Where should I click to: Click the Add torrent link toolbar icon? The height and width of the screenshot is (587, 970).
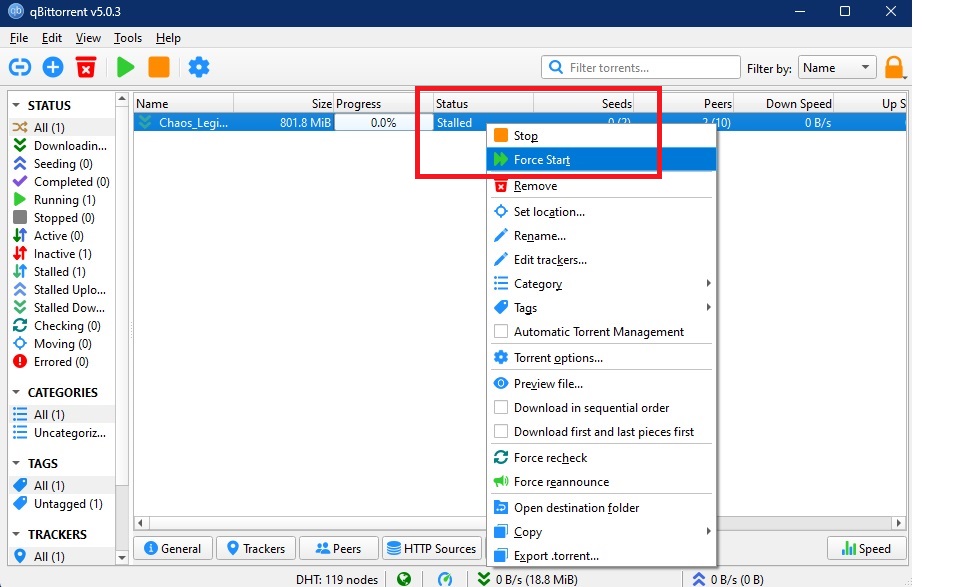[x=20, y=67]
